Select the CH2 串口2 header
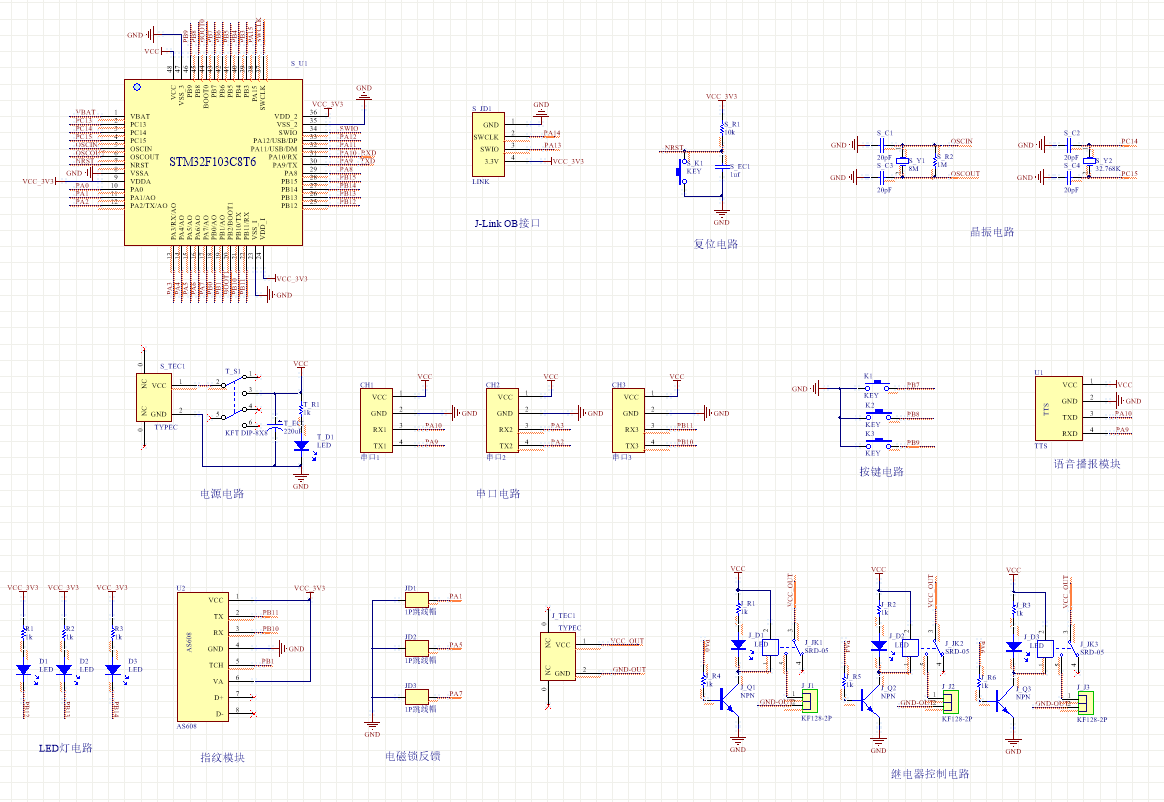Image resolution: width=1164 pixels, height=802 pixels. pyautogui.click(x=502, y=420)
